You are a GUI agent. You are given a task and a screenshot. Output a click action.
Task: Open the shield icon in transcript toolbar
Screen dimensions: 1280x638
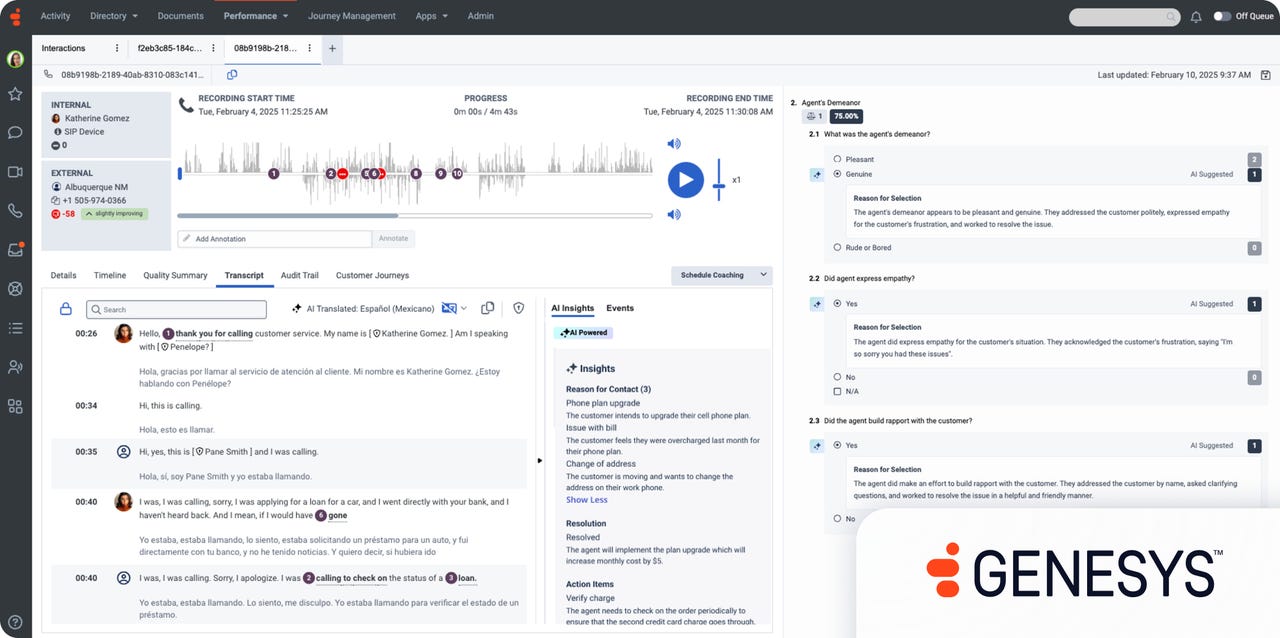(519, 308)
